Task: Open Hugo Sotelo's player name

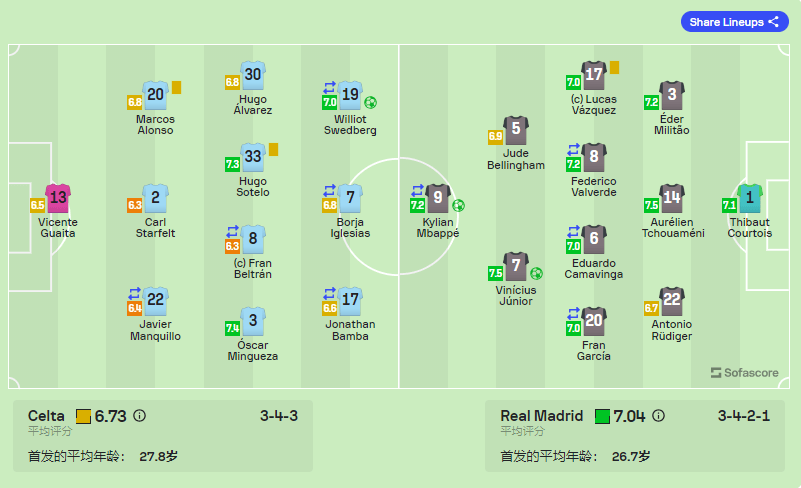Action: (252, 187)
